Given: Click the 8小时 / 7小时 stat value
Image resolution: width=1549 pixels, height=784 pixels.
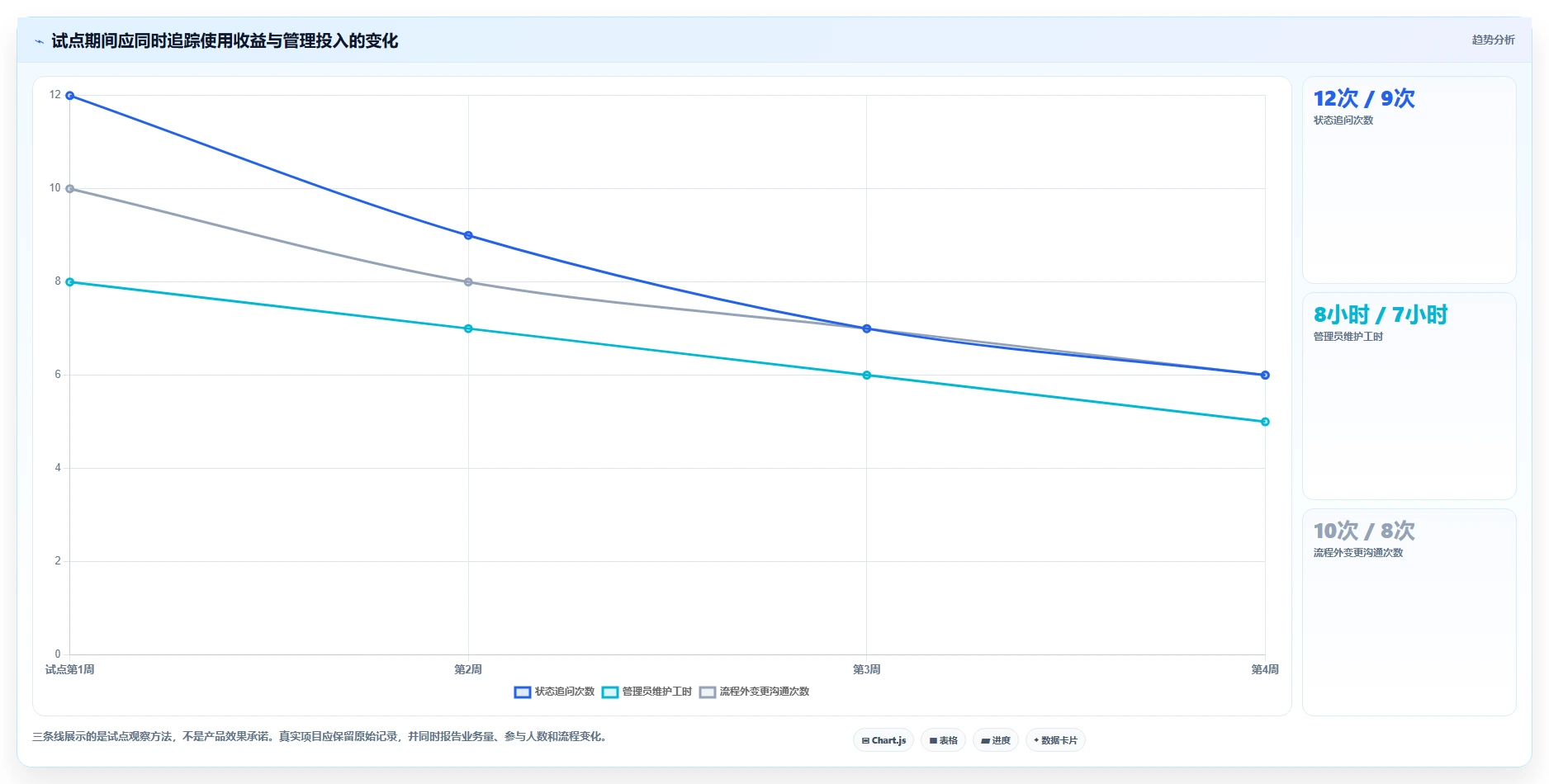Looking at the screenshot, I should pyautogui.click(x=1381, y=314).
